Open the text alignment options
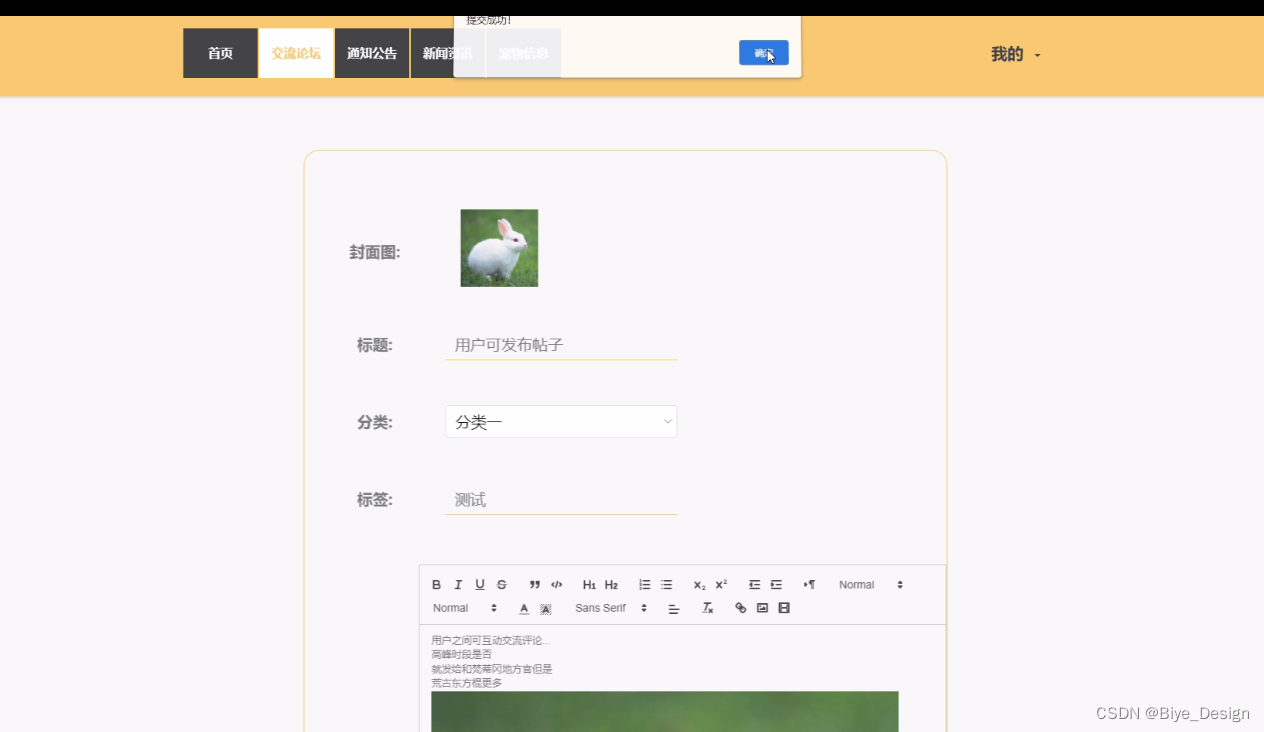 (x=674, y=608)
